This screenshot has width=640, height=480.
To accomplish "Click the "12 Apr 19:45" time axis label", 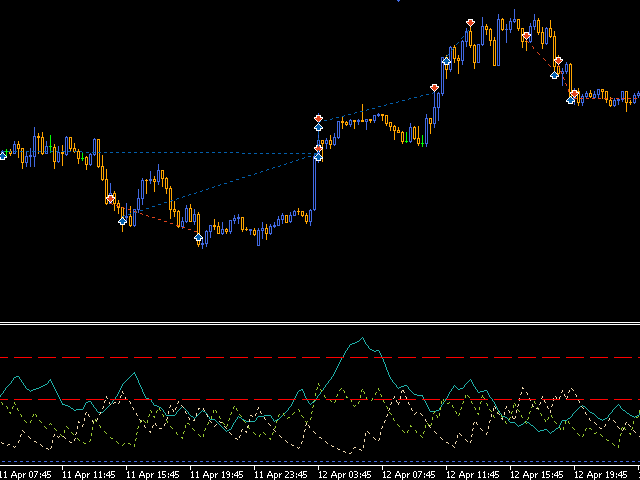I will pos(601,475).
